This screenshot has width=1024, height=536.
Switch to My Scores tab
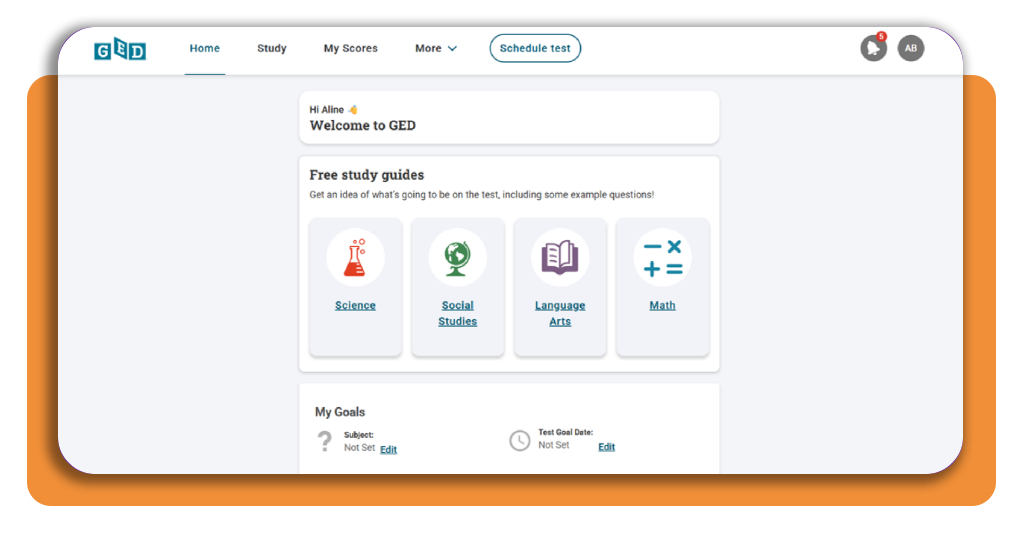(351, 48)
